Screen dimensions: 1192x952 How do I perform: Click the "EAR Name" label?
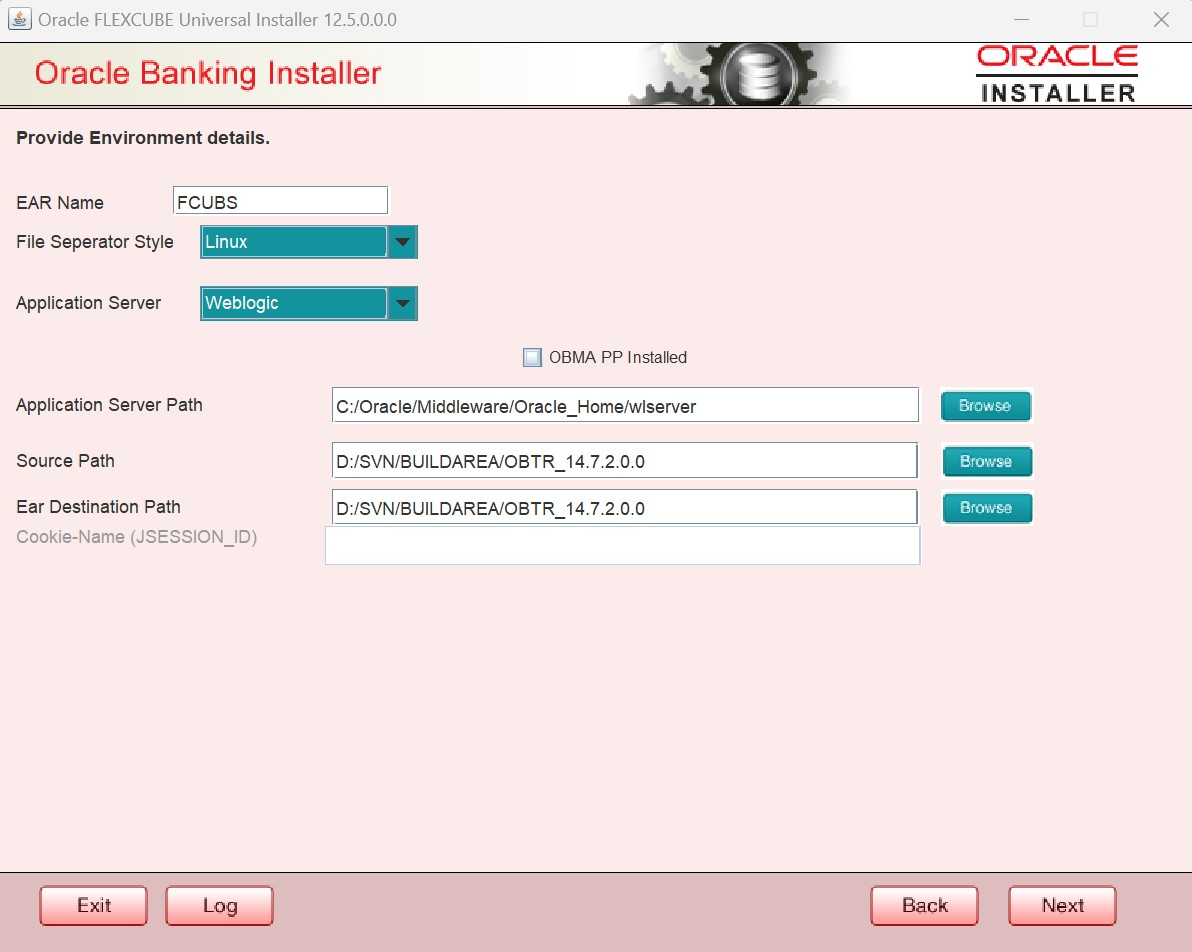(60, 203)
